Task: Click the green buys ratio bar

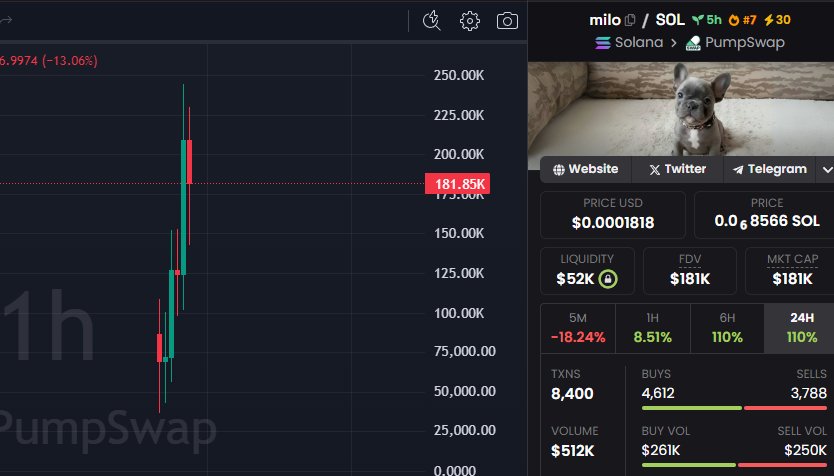Action: point(691,408)
